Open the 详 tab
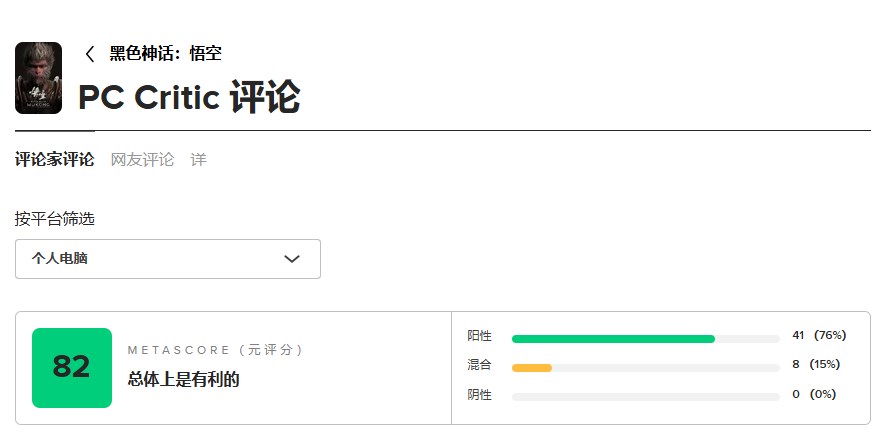 (198, 159)
